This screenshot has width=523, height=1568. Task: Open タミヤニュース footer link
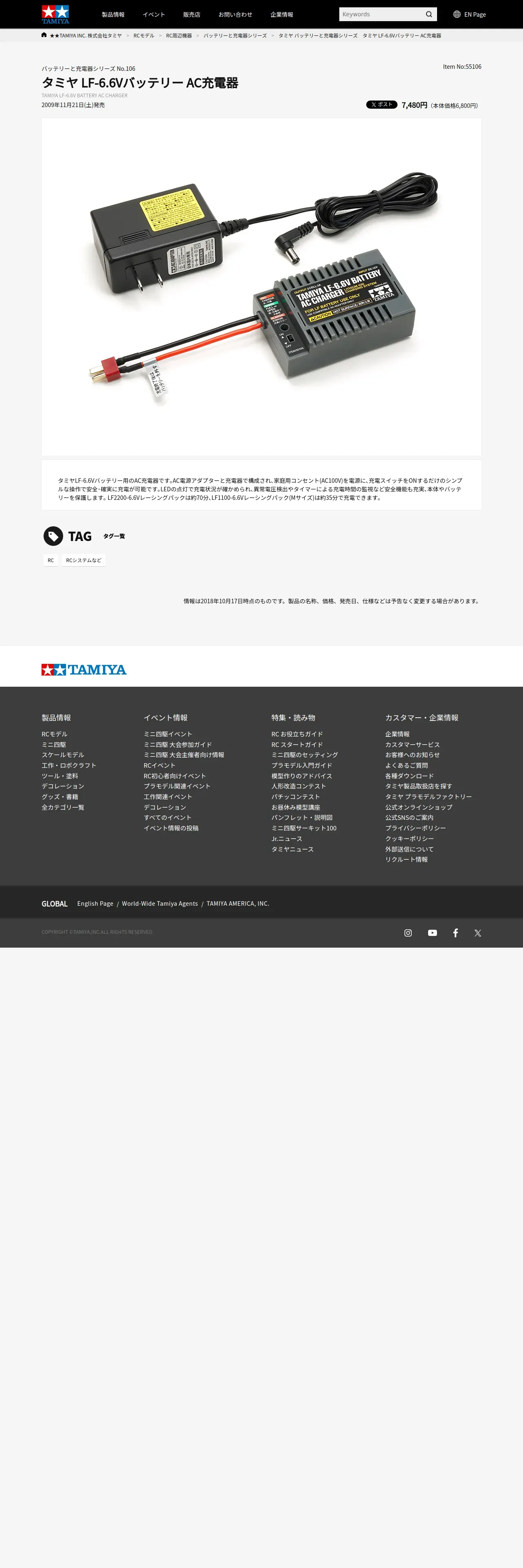click(292, 849)
